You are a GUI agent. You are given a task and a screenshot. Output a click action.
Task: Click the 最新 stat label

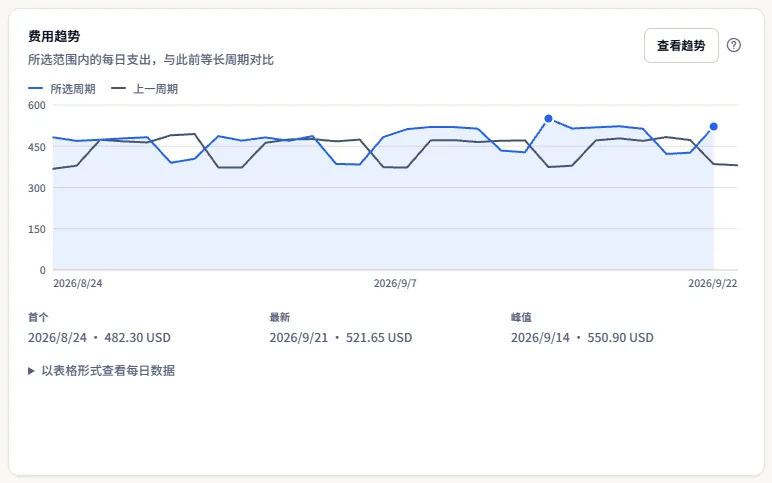coord(280,317)
